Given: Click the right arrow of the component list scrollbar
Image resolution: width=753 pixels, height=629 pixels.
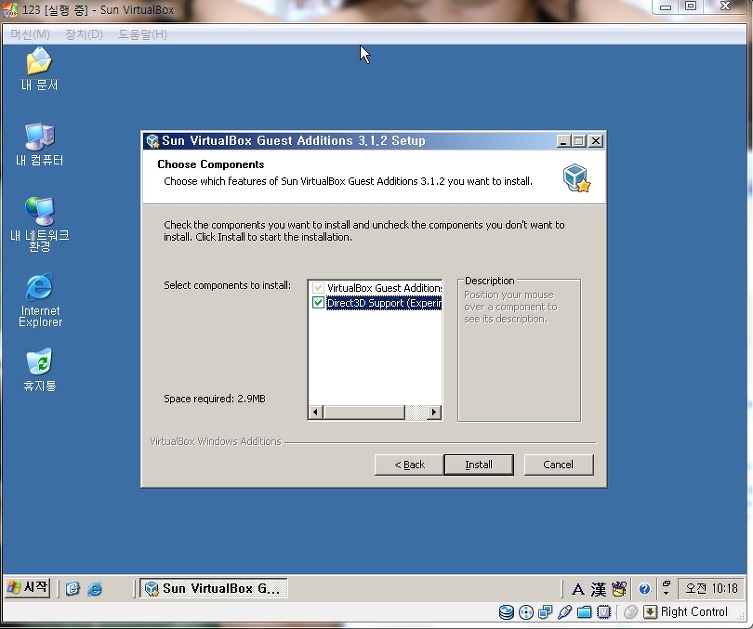Looking at the screenshot, I should click(x=434, y=412).
